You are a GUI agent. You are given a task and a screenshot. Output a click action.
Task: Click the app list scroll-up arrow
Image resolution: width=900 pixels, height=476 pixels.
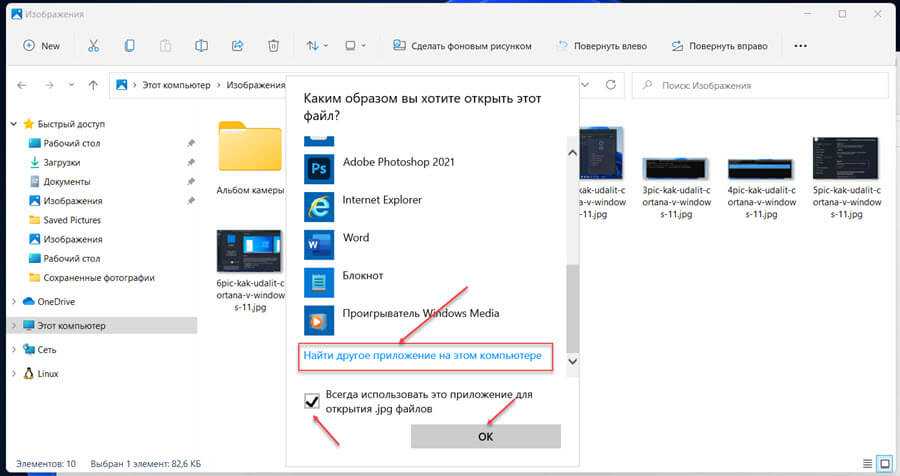(572, 153)
